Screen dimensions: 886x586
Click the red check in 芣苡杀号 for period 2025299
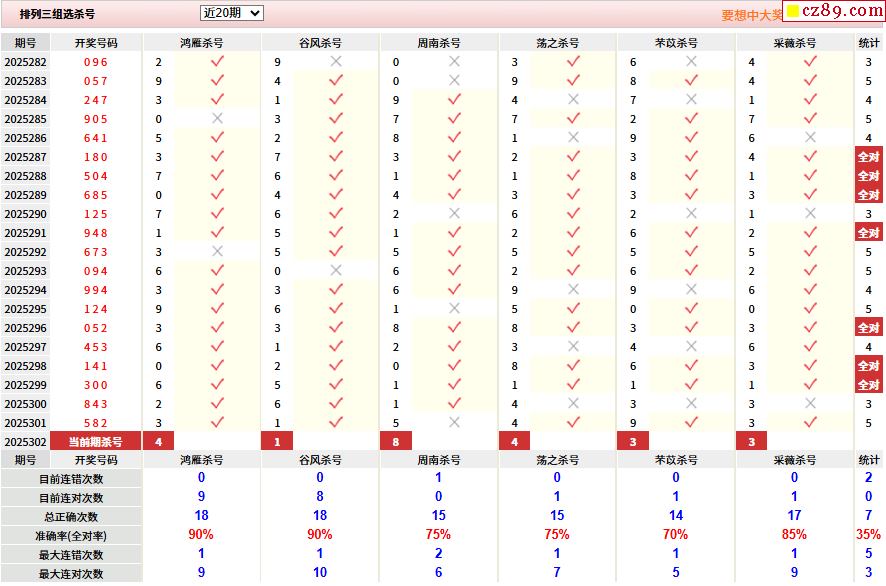pyautogui.click(x=691, y=384)
